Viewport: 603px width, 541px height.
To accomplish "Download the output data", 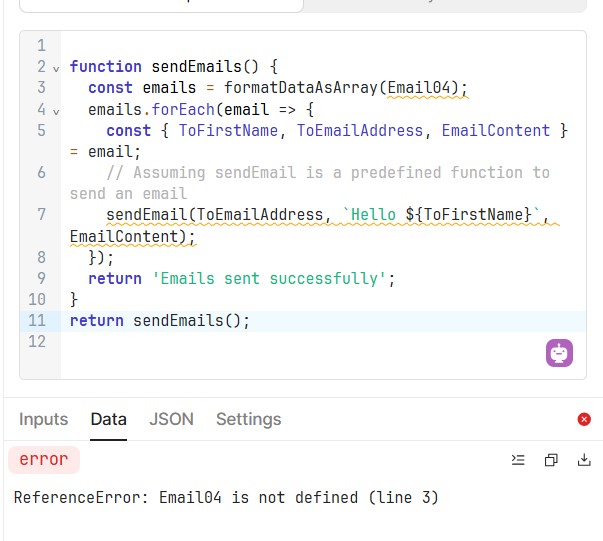I will 584,460.
